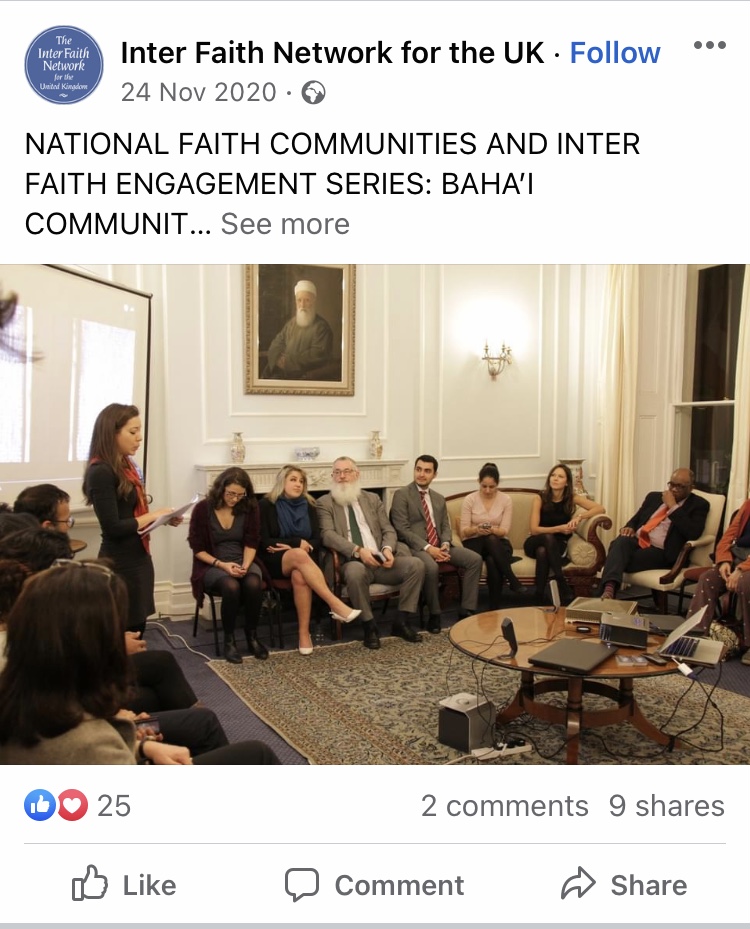Click the blue thumbs-up reaction bubble
Image resolution: width=750 pixels, height=929 pixels.
tap(40, 805)
